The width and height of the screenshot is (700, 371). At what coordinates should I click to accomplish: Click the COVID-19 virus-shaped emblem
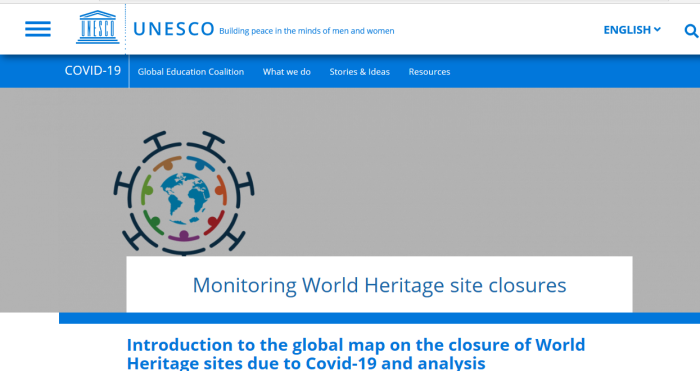click(184, 193)
